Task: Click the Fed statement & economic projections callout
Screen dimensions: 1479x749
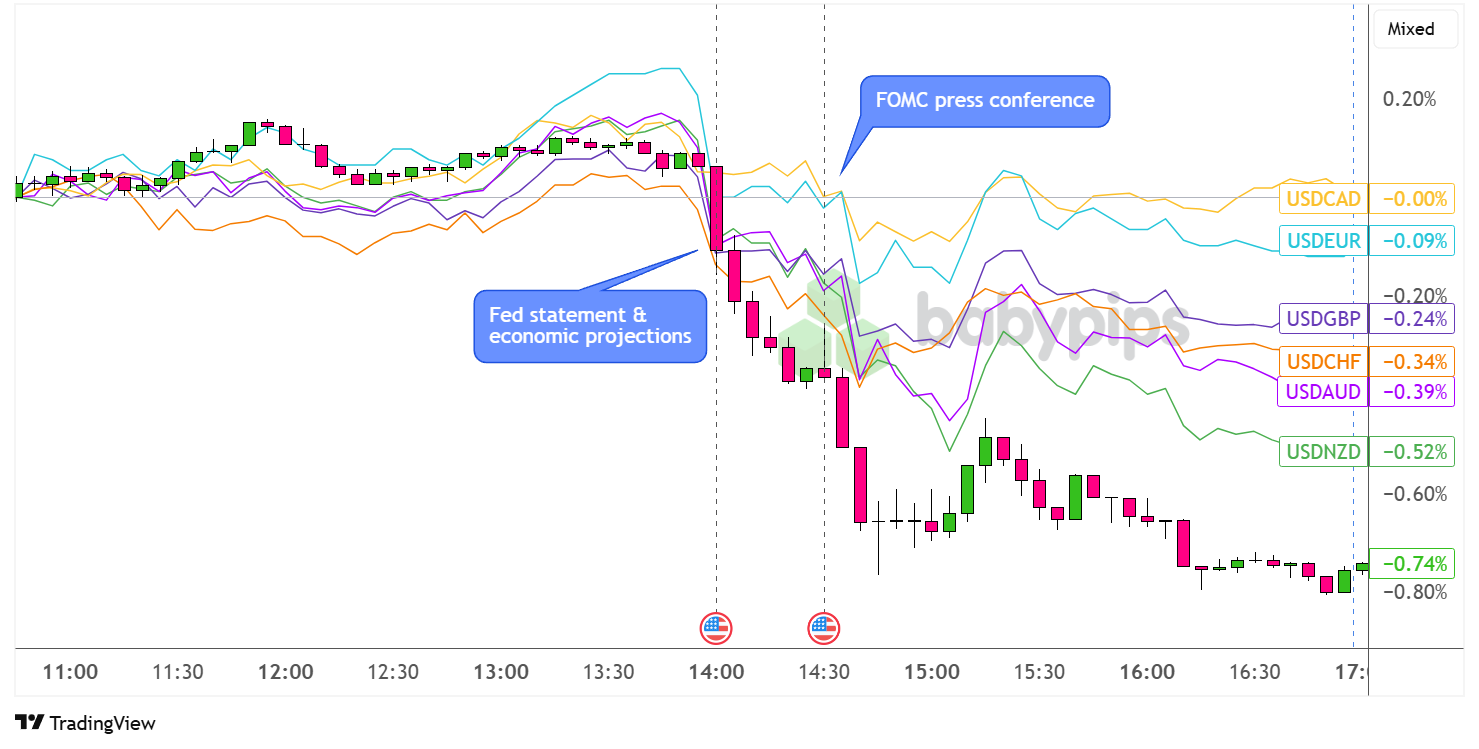Action: 589,325
